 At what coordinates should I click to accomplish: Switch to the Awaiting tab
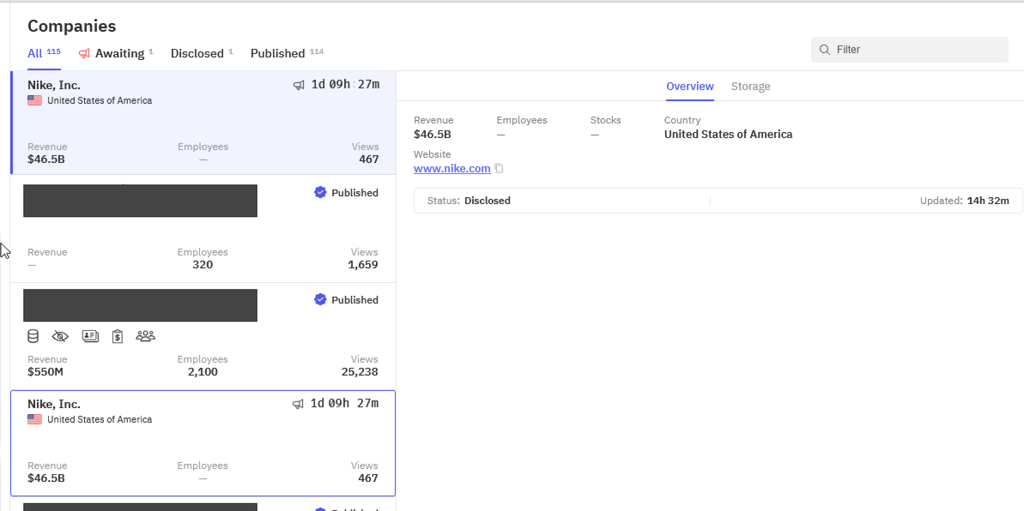[116, 54]
